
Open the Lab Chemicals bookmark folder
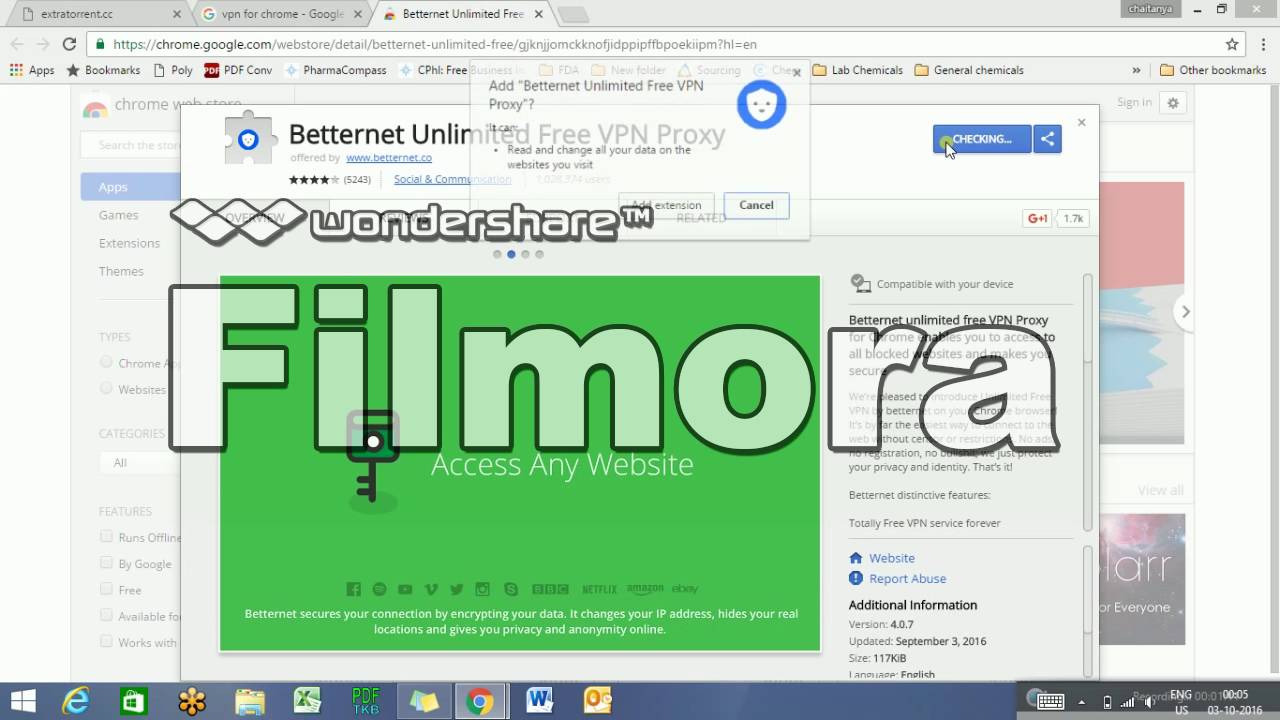[x=857, y=70]
